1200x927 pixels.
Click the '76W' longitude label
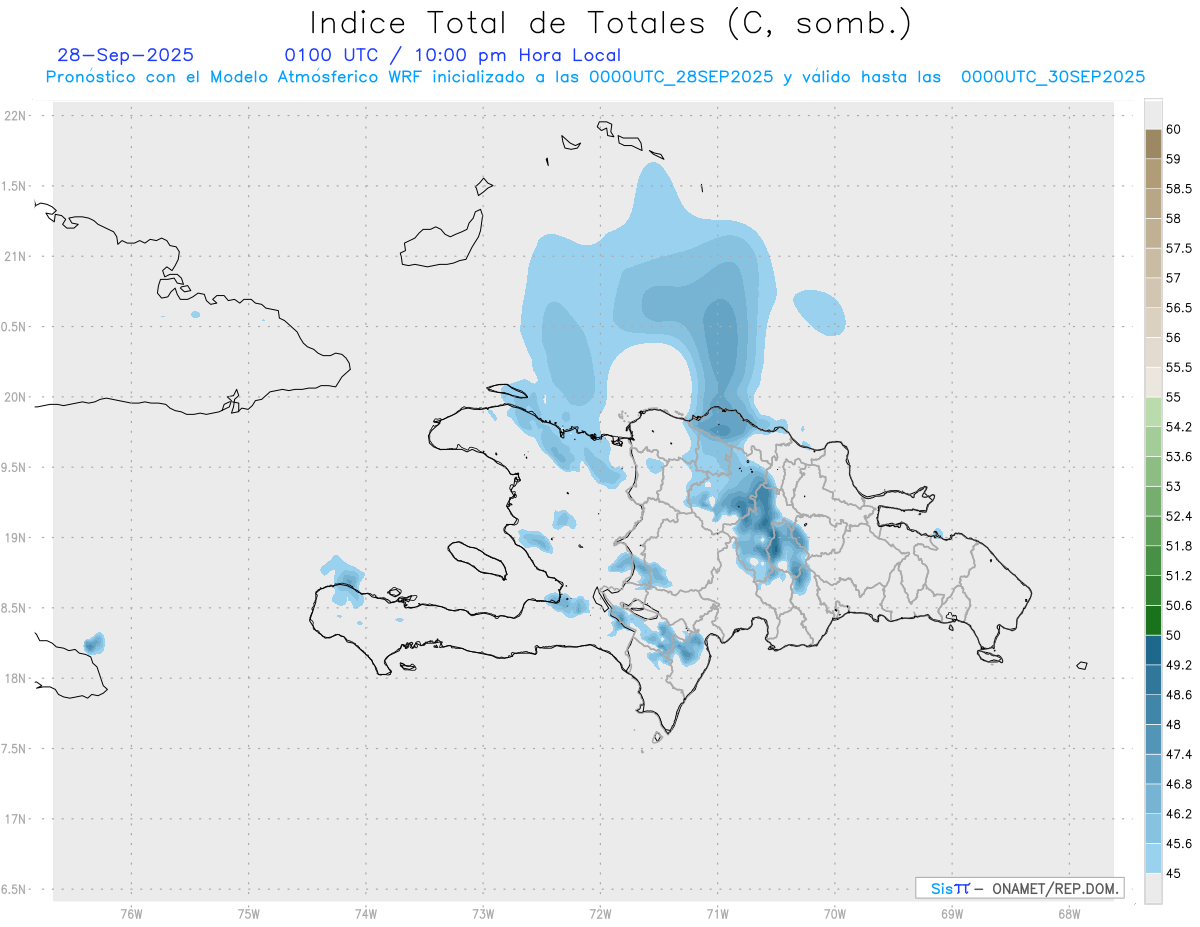(x=131, y=914)
